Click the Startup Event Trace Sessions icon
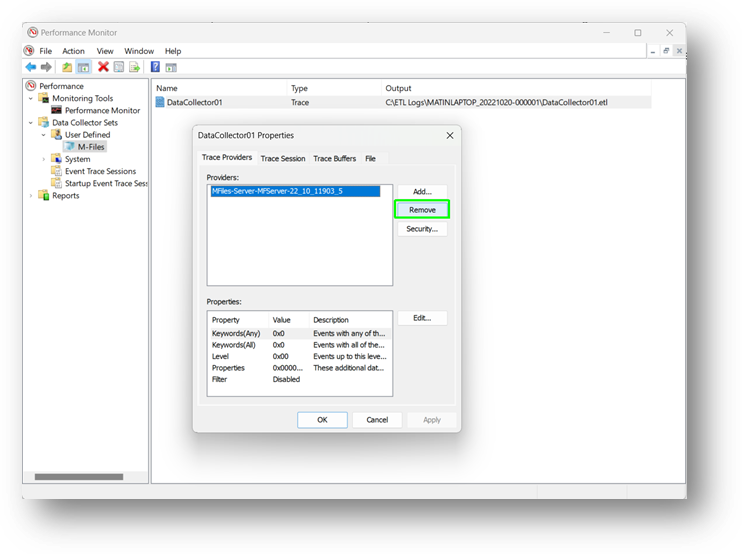 56,183
